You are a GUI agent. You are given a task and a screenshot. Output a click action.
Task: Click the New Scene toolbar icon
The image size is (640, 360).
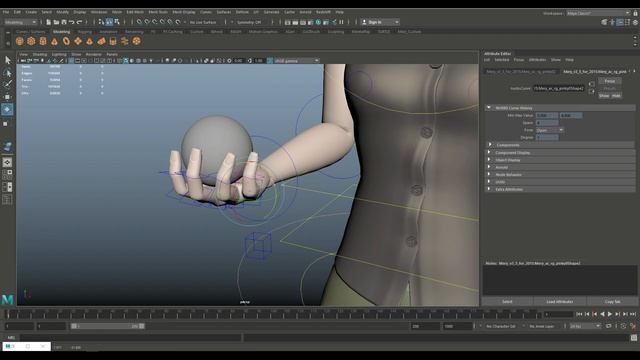[x=49, y=22]
